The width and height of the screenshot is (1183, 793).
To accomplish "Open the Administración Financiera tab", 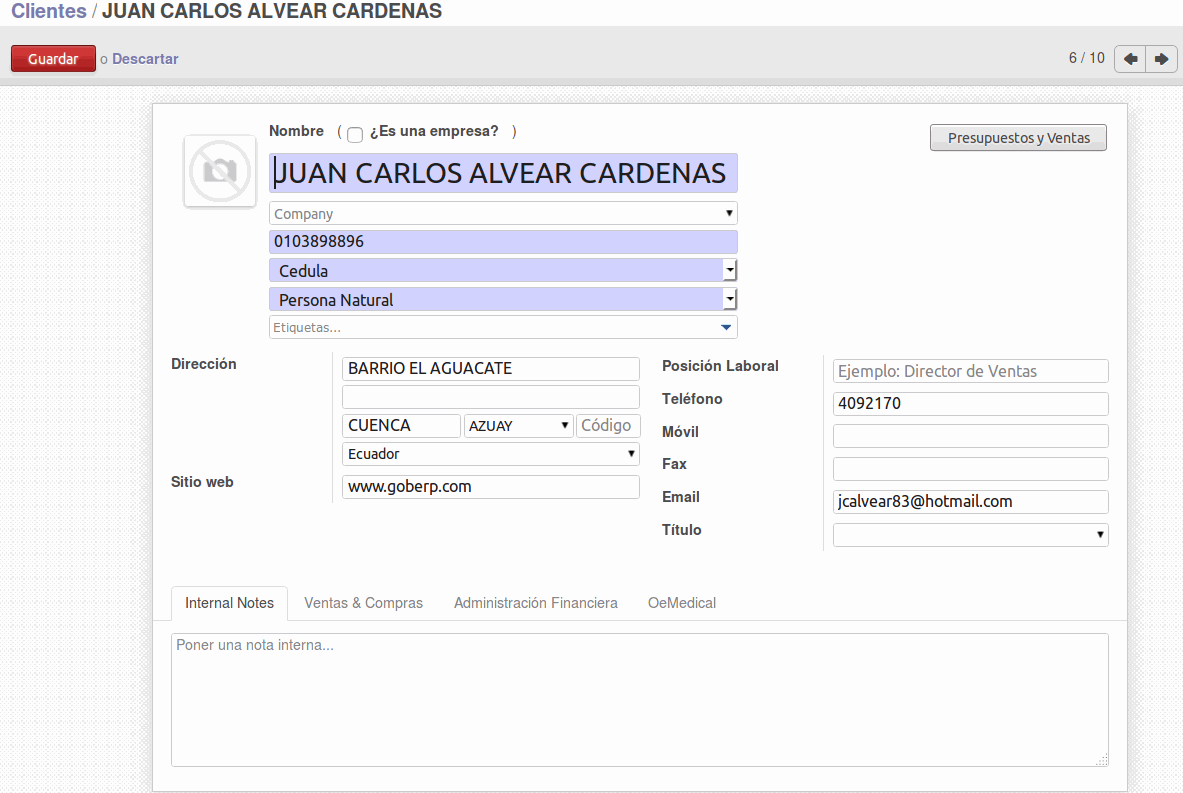I will point(535,603).
